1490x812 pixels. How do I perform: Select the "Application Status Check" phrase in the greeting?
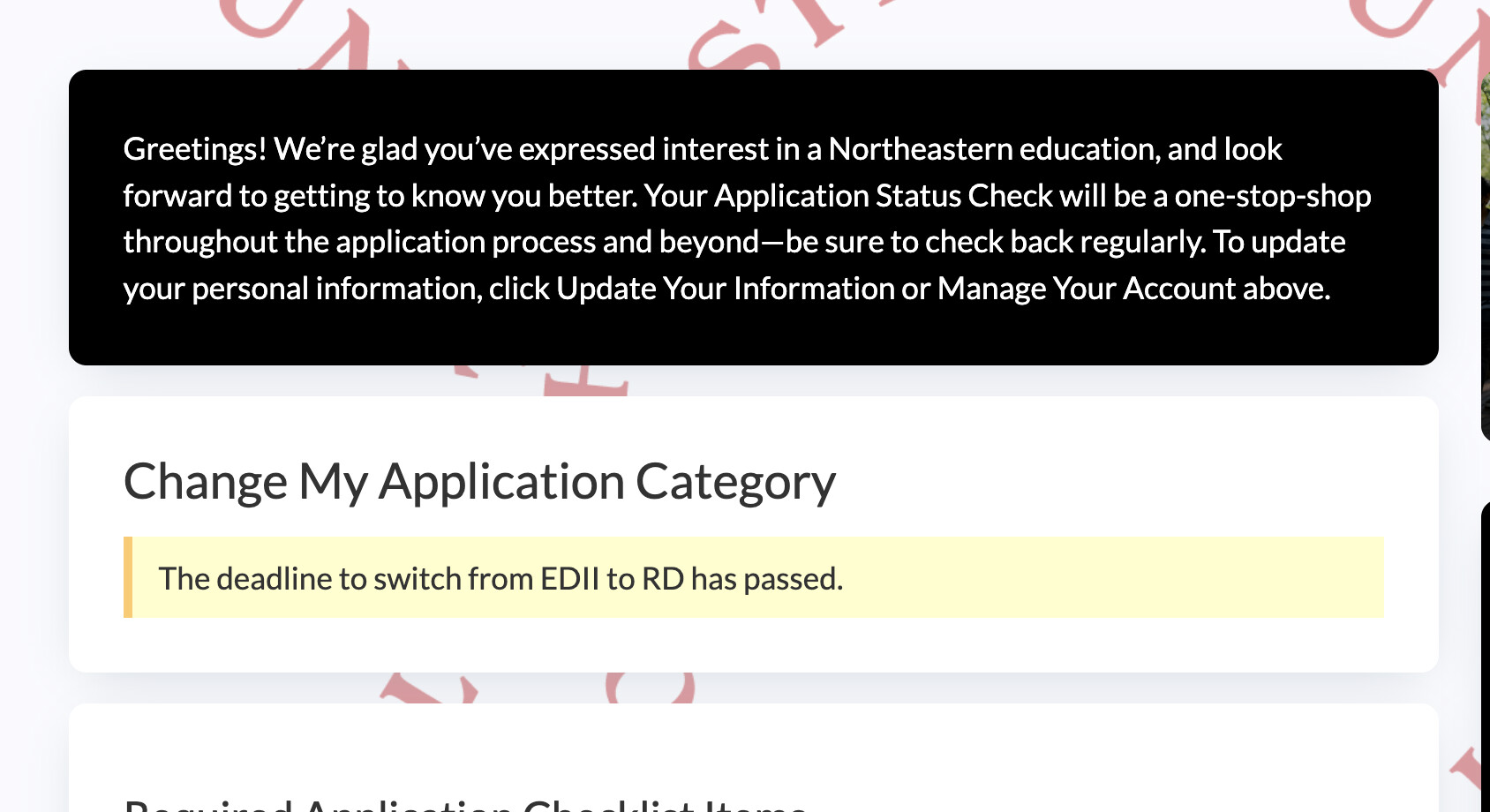coord(884,196)
